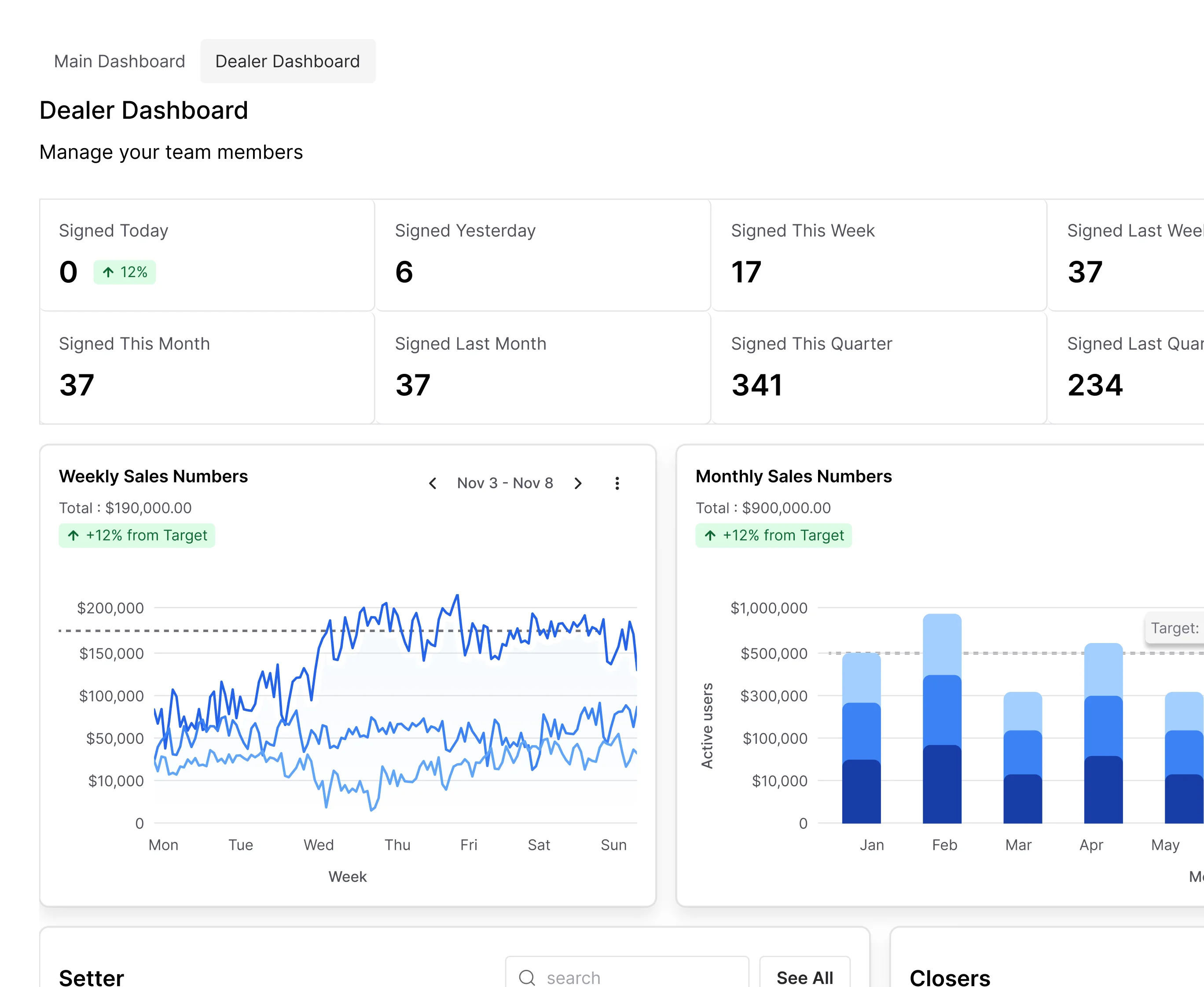Image resolution: width=1204 pixels, height=987 pixels.
Task: Click the Monthly Sales +12% from Target badge
Action: [774, 536]
